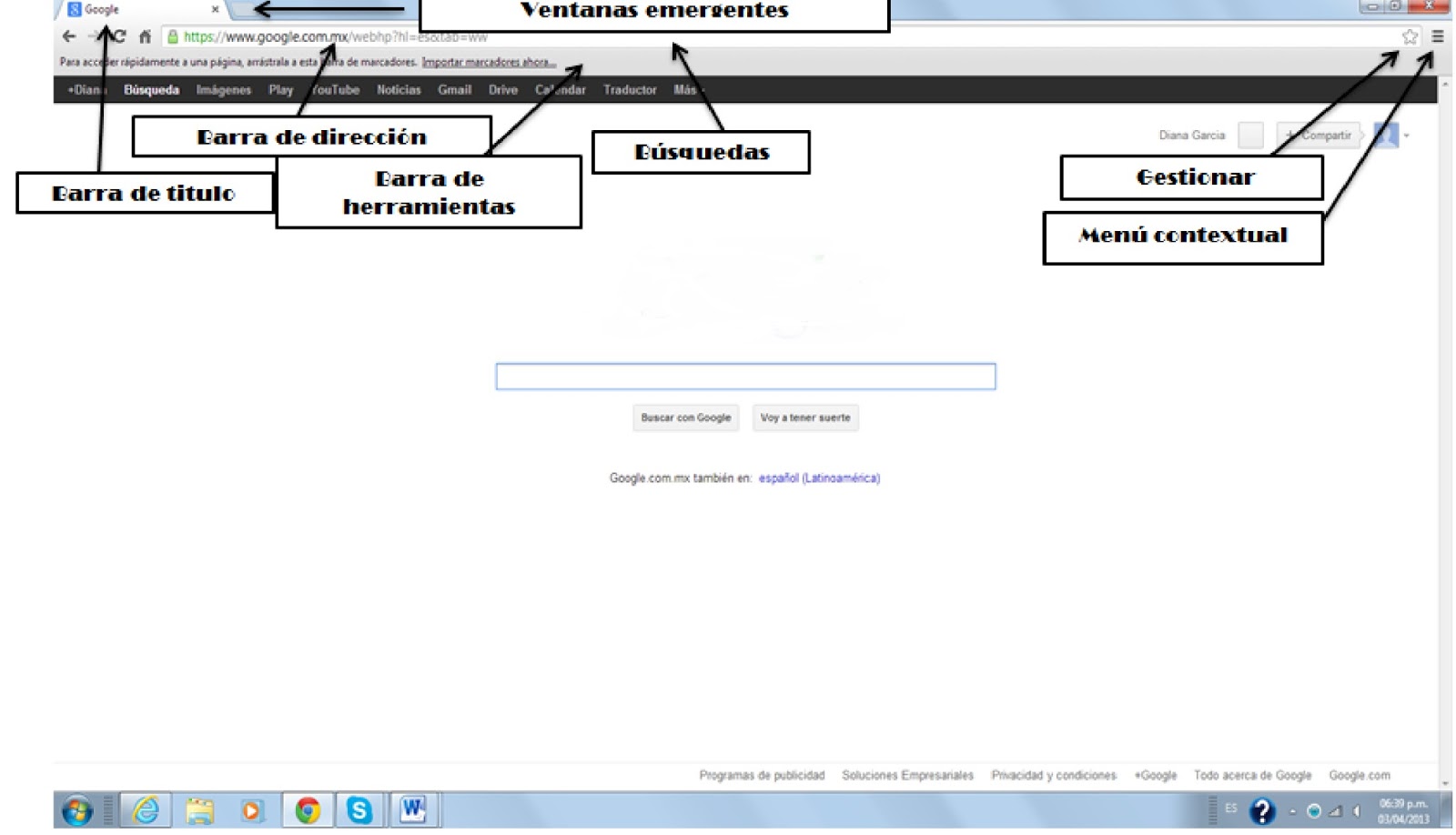This screenshot has height=835, width=1456.
Task: Close the Google tab
Action: point(215,9)
